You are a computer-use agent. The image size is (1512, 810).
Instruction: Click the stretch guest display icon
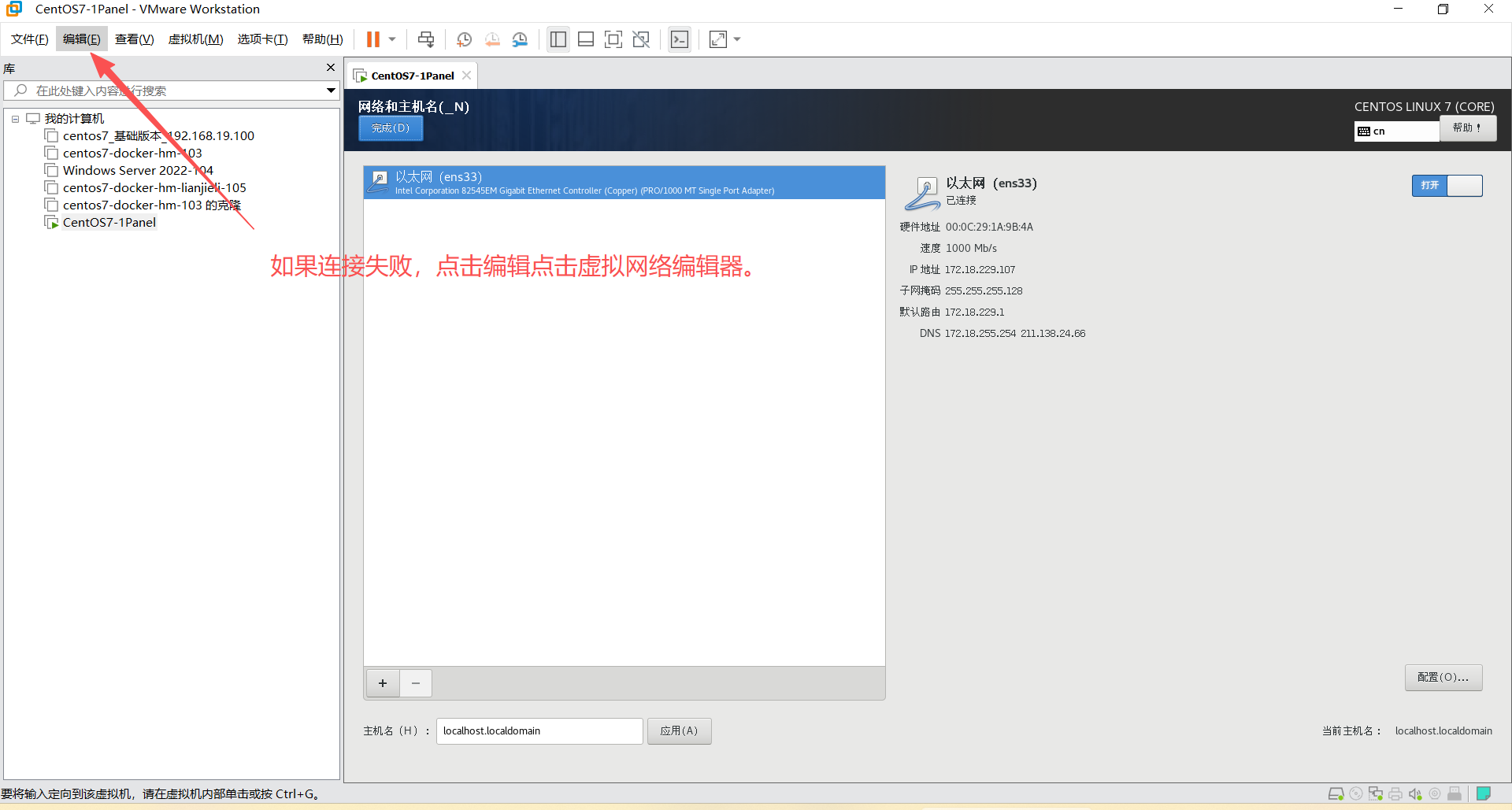(x=718, y=39)
